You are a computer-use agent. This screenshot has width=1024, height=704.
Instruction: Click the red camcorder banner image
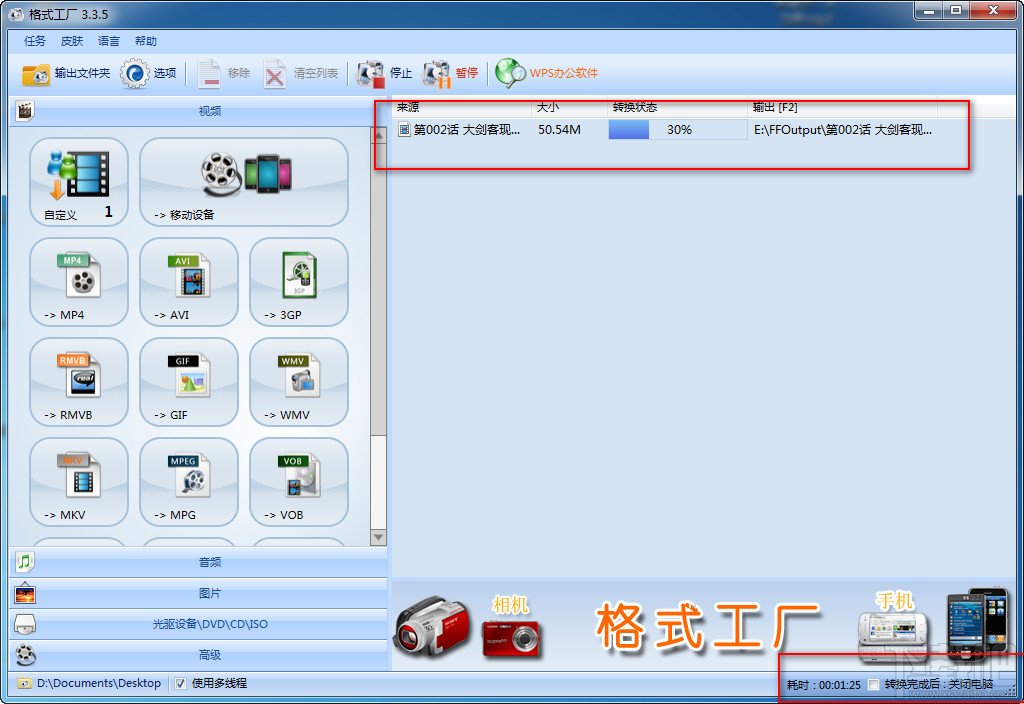(x=431, y=628)
